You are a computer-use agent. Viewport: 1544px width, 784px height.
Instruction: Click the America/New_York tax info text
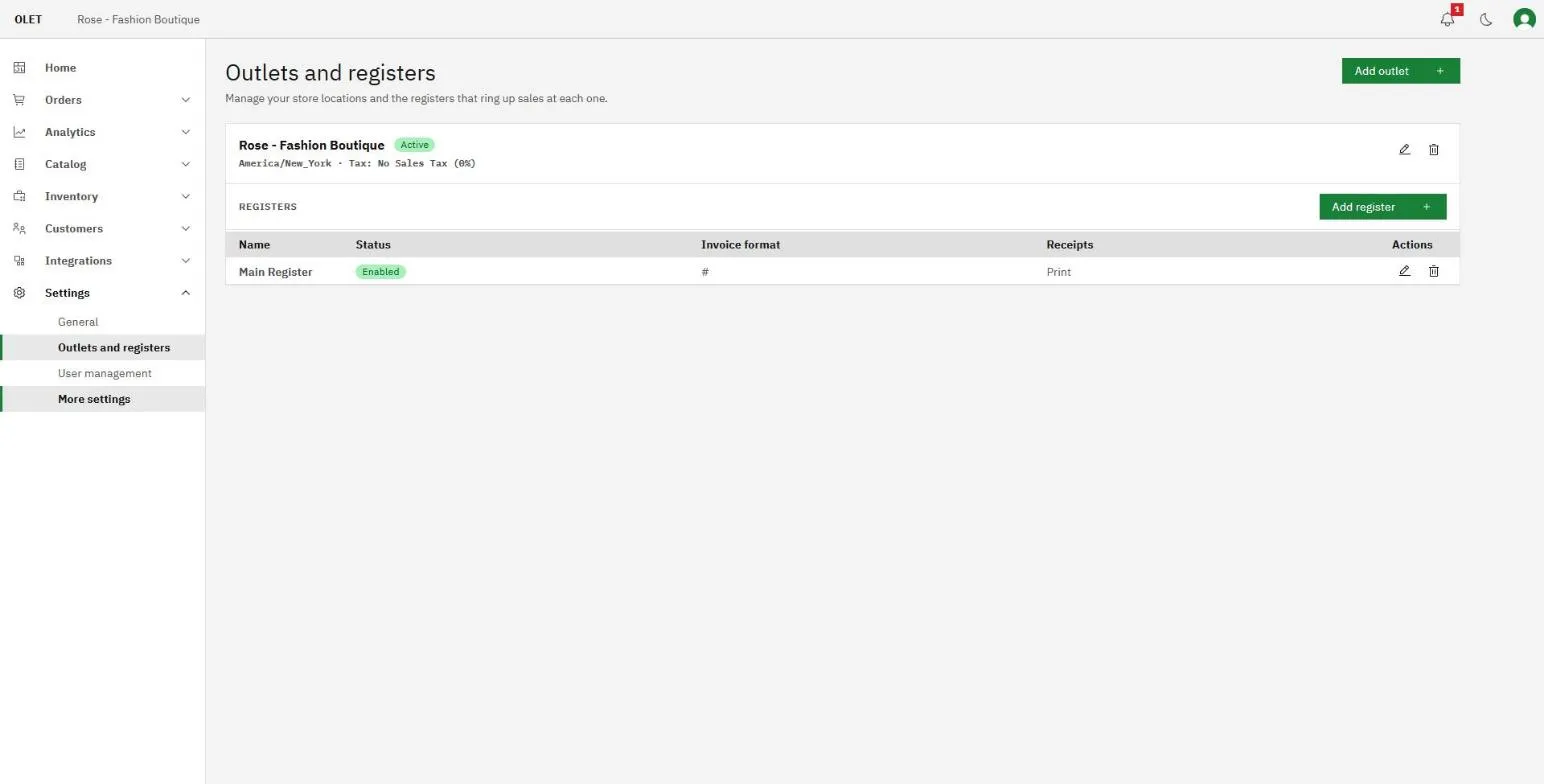[357, 163]
